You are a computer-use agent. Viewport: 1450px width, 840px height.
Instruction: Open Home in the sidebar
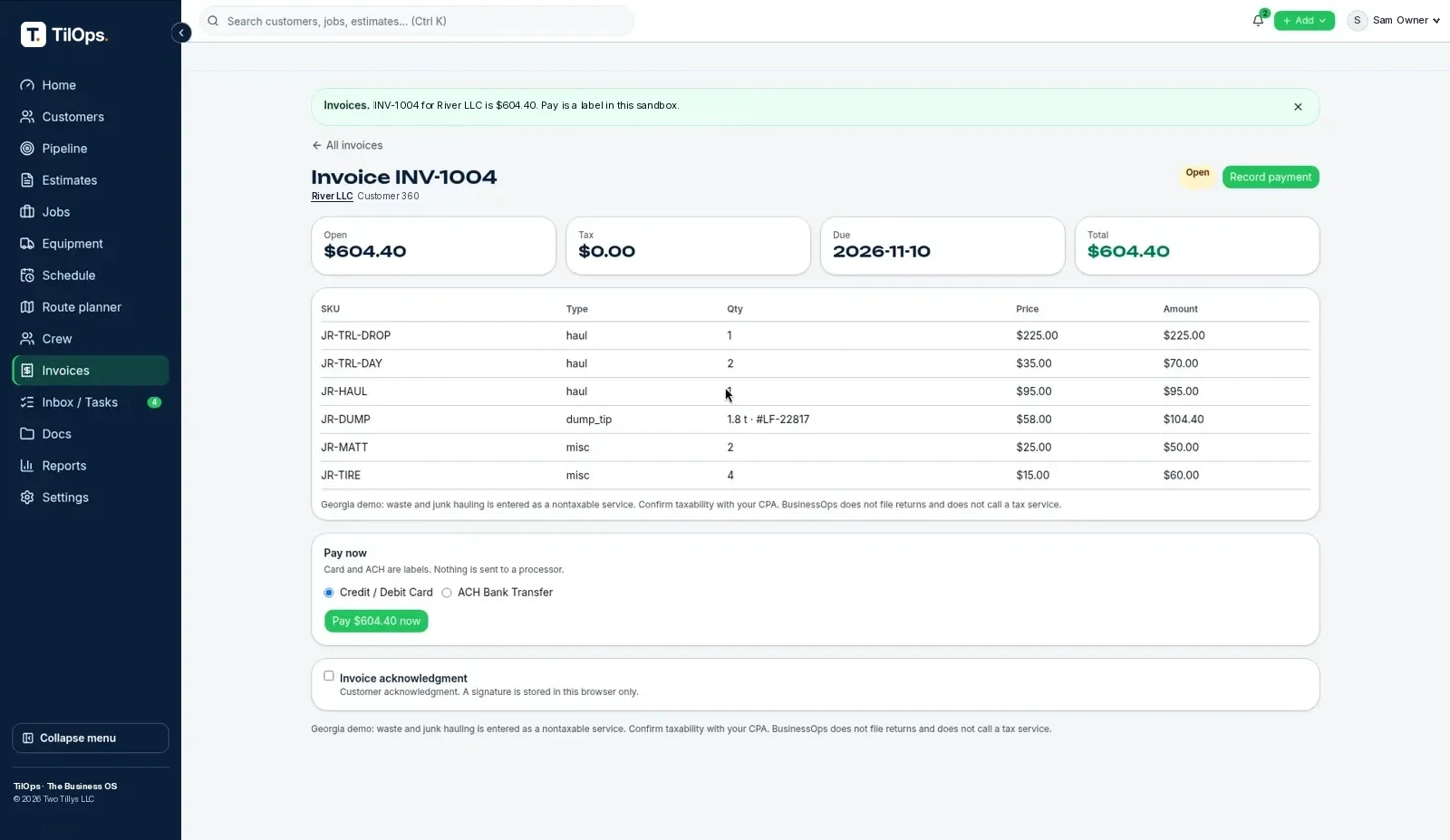point(91,85)
